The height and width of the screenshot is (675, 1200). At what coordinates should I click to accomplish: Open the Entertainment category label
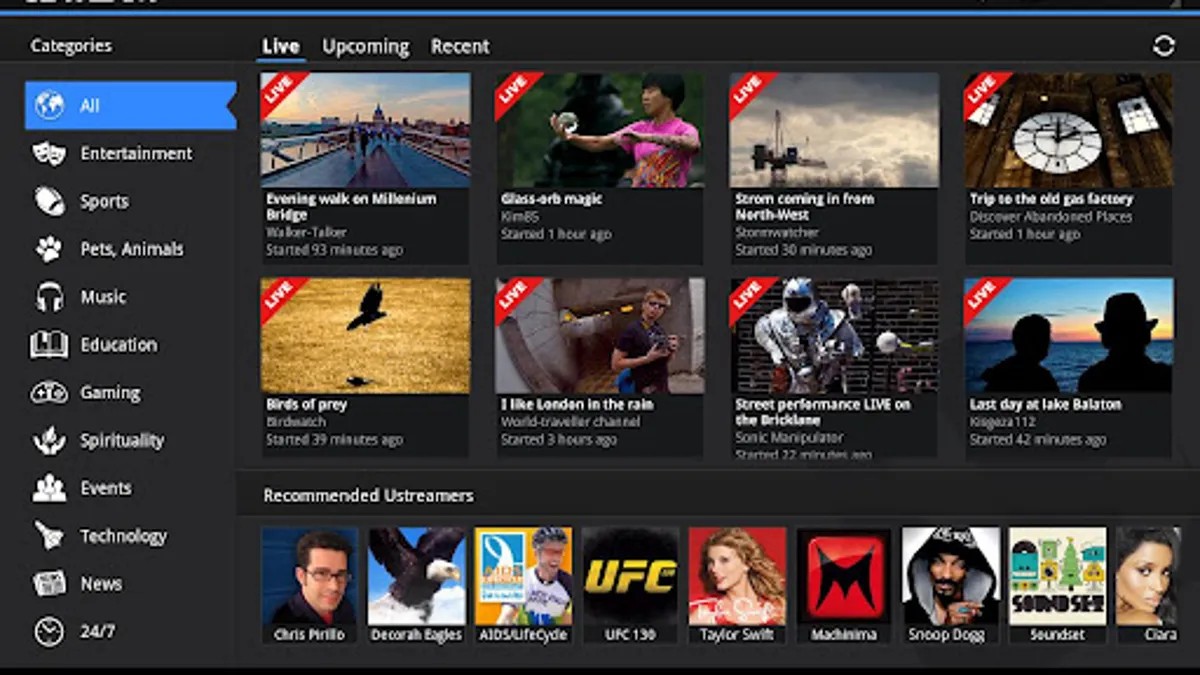point(136,153)
